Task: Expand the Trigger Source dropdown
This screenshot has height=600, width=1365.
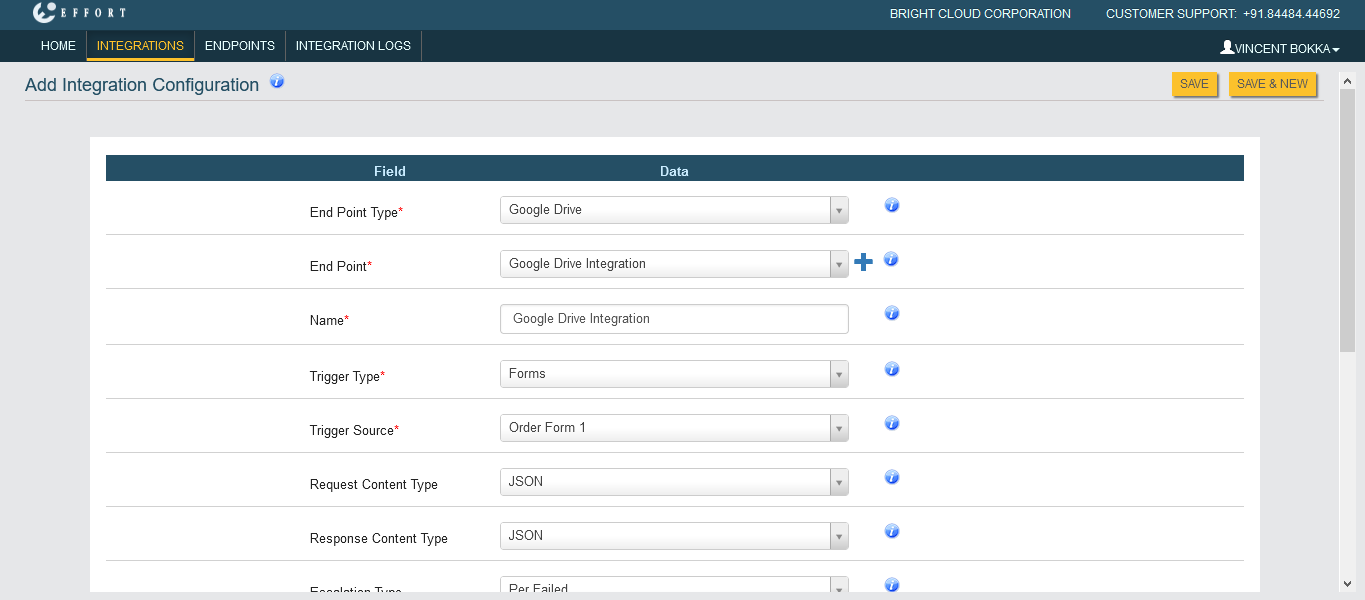Action: click(x=674, y=428)
